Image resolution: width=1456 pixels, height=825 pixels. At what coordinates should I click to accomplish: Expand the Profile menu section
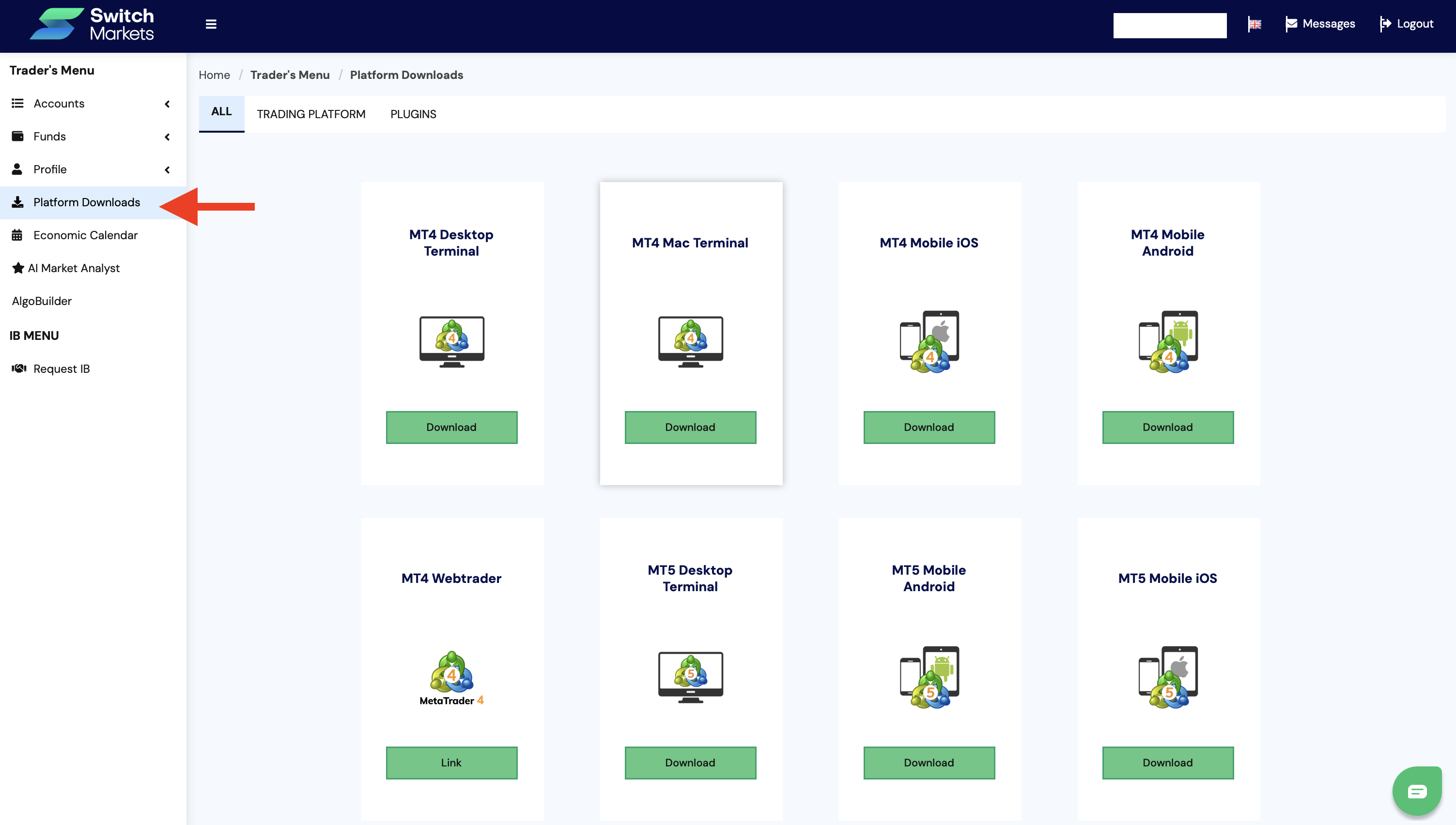(x=167, y=169)
